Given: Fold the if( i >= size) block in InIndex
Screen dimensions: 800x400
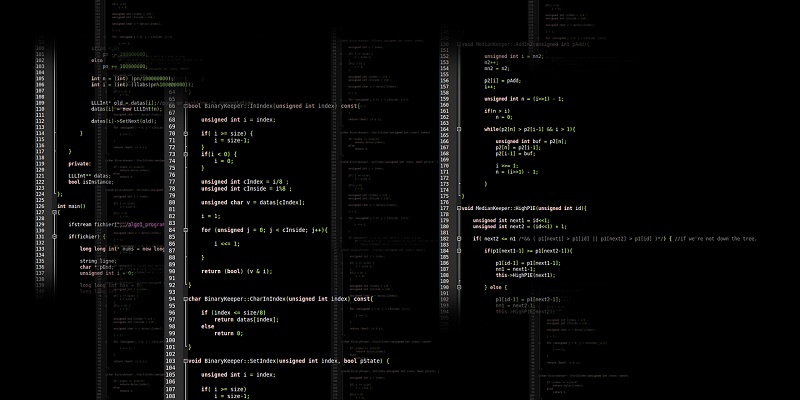Looking at the screenshot, I should point(186,133).
